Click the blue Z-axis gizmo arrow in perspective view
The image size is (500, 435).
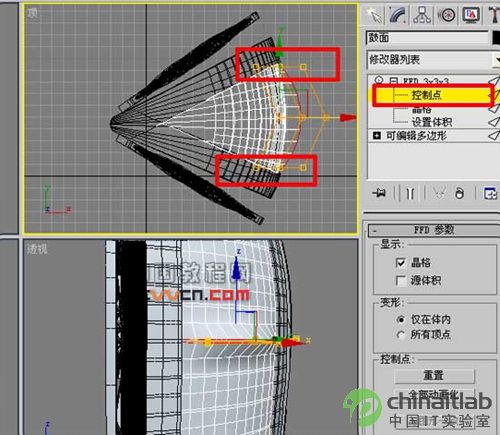(237, 268)
